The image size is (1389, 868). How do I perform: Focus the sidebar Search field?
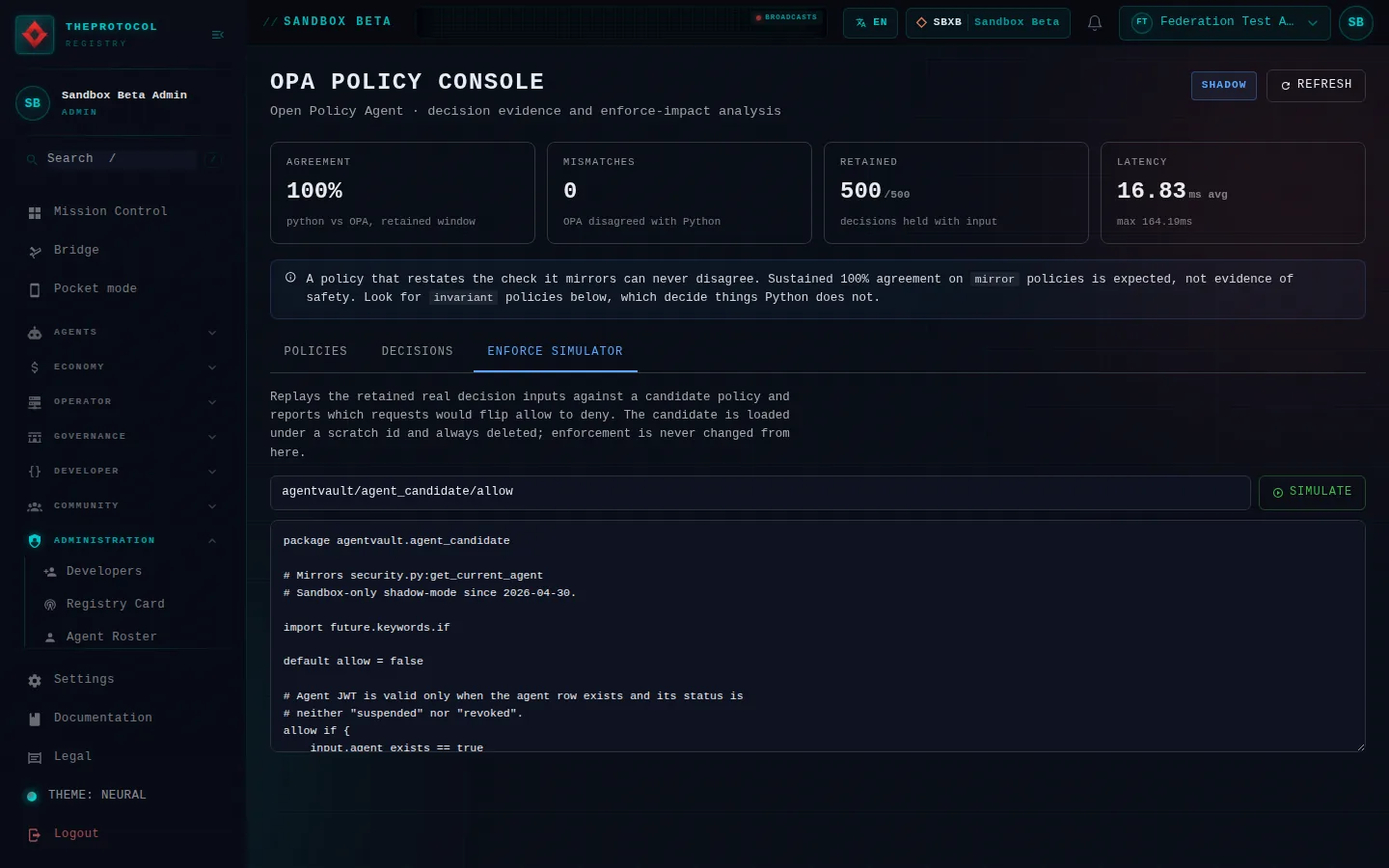click(123, 159)
